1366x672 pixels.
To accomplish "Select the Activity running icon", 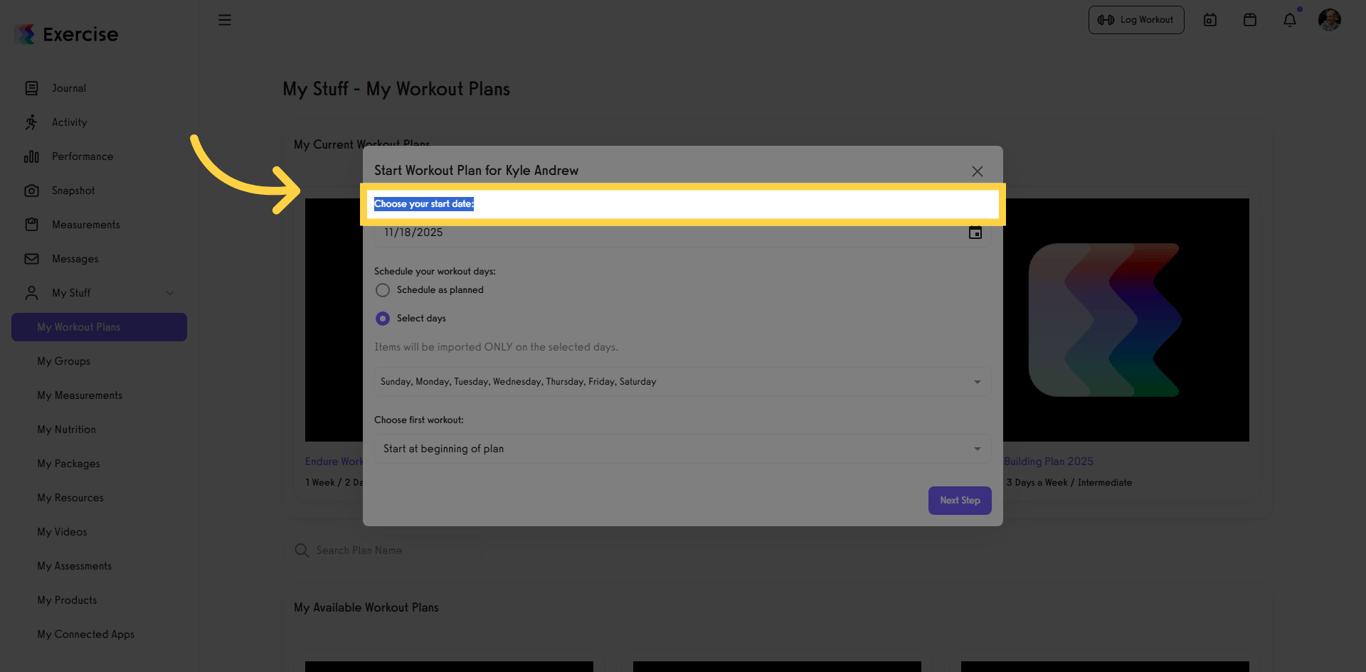I will [x=33, y=122].
